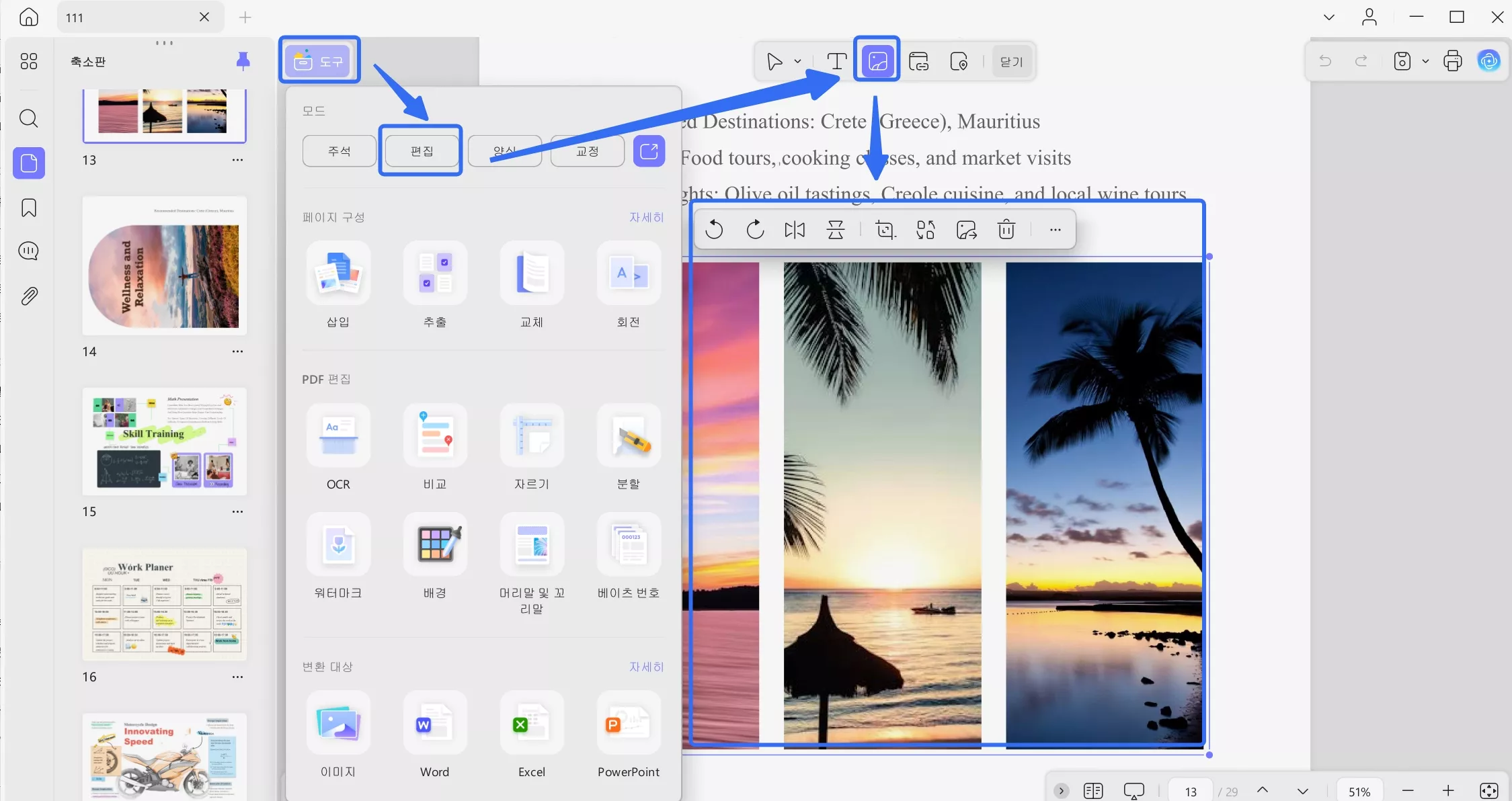Select the link edit tool
This screenshot has width=1512, height=801.
918,61
